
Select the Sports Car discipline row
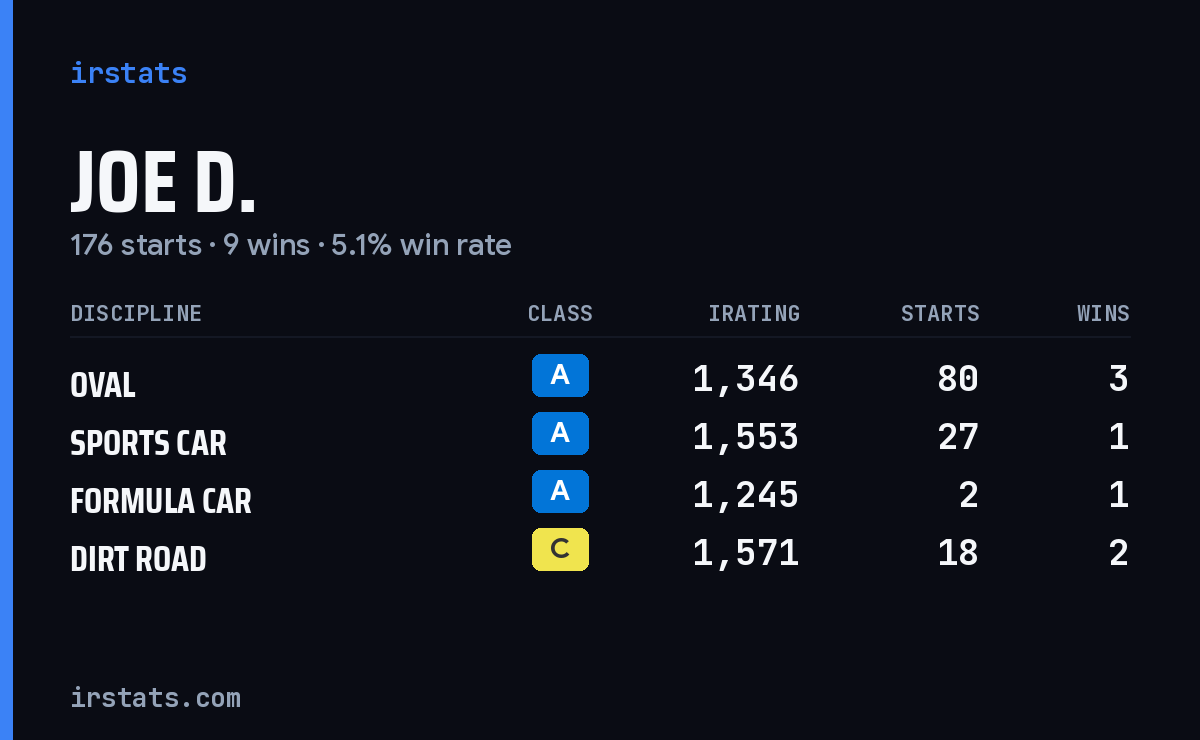coord(600,438)
